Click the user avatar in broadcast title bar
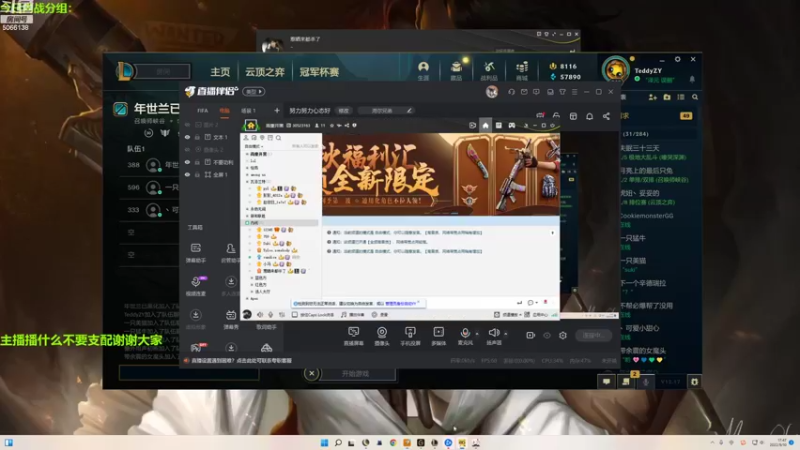The width and height of the screenshot is (800, 450). [492, 92]
